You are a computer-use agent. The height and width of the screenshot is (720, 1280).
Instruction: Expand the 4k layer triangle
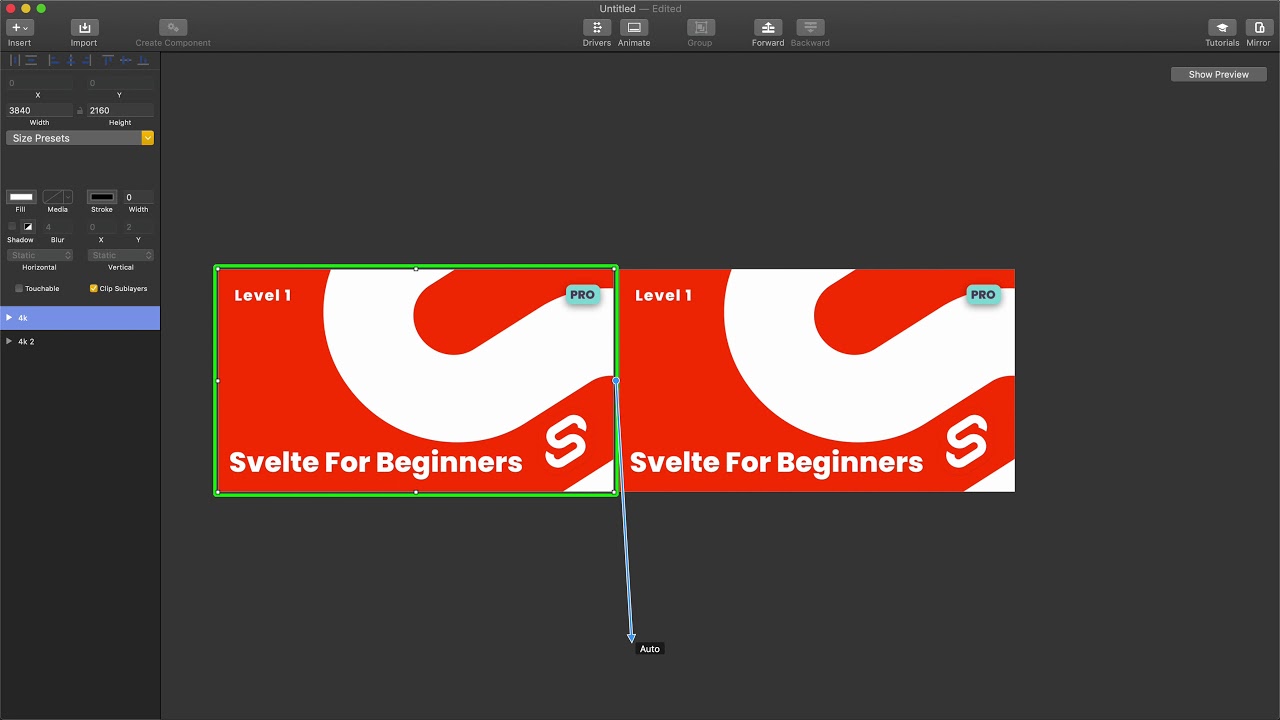click(9, 318)
